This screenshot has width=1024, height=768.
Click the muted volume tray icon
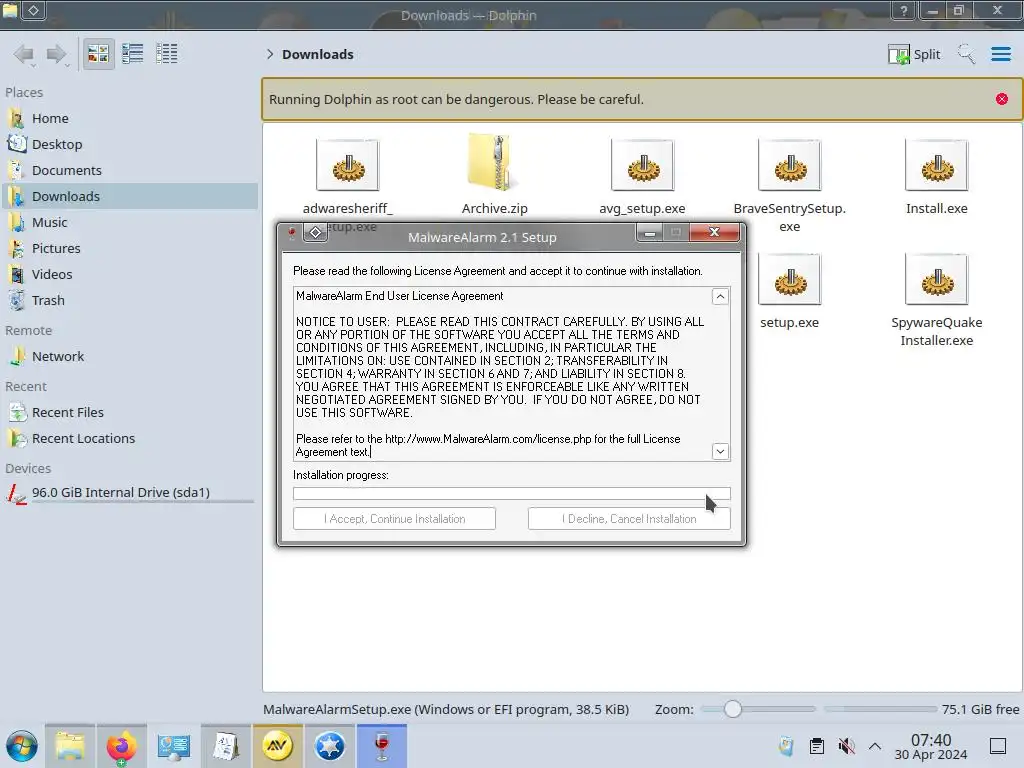click(x=846, y=746)
